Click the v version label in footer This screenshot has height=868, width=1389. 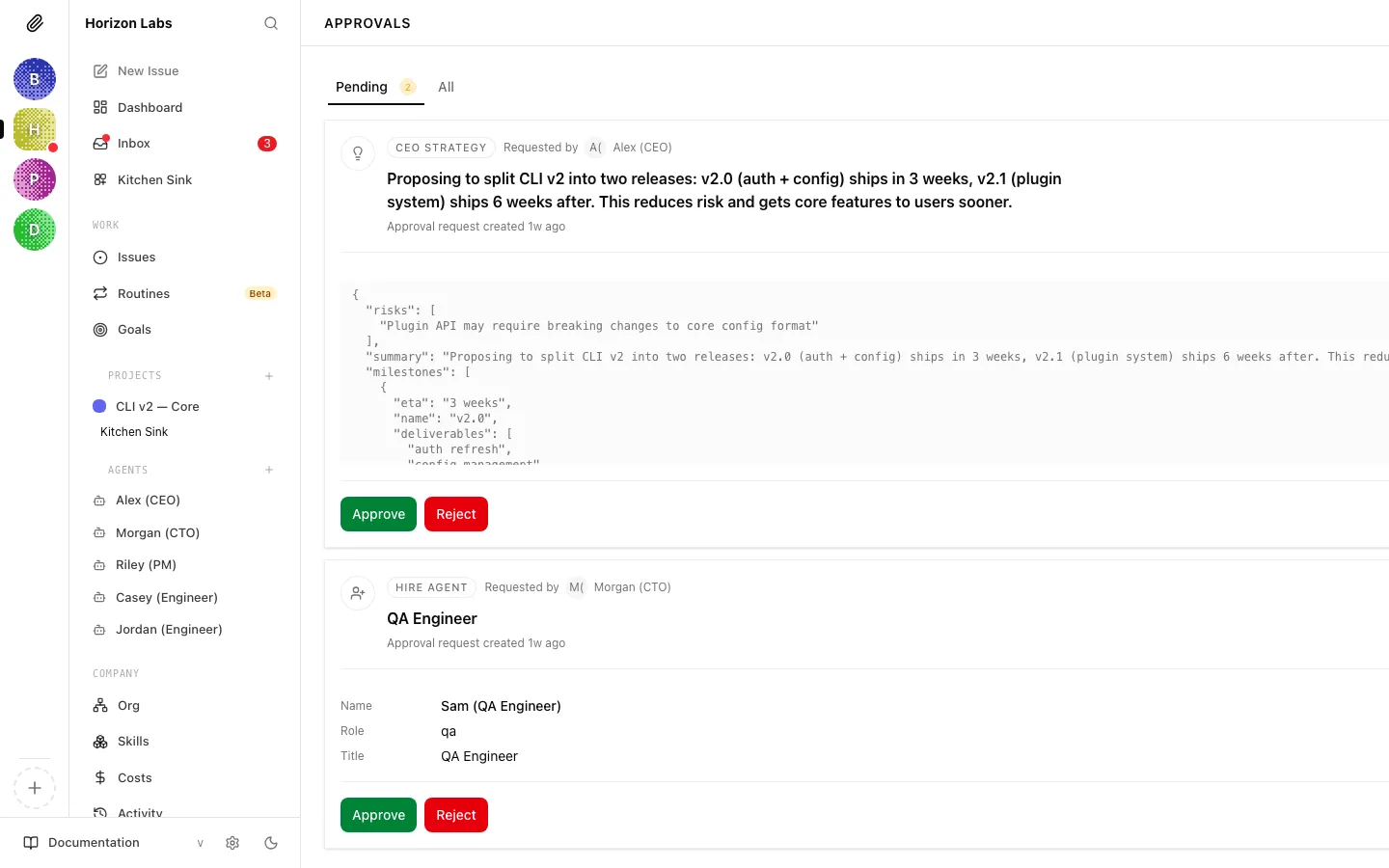coord(201,843)
